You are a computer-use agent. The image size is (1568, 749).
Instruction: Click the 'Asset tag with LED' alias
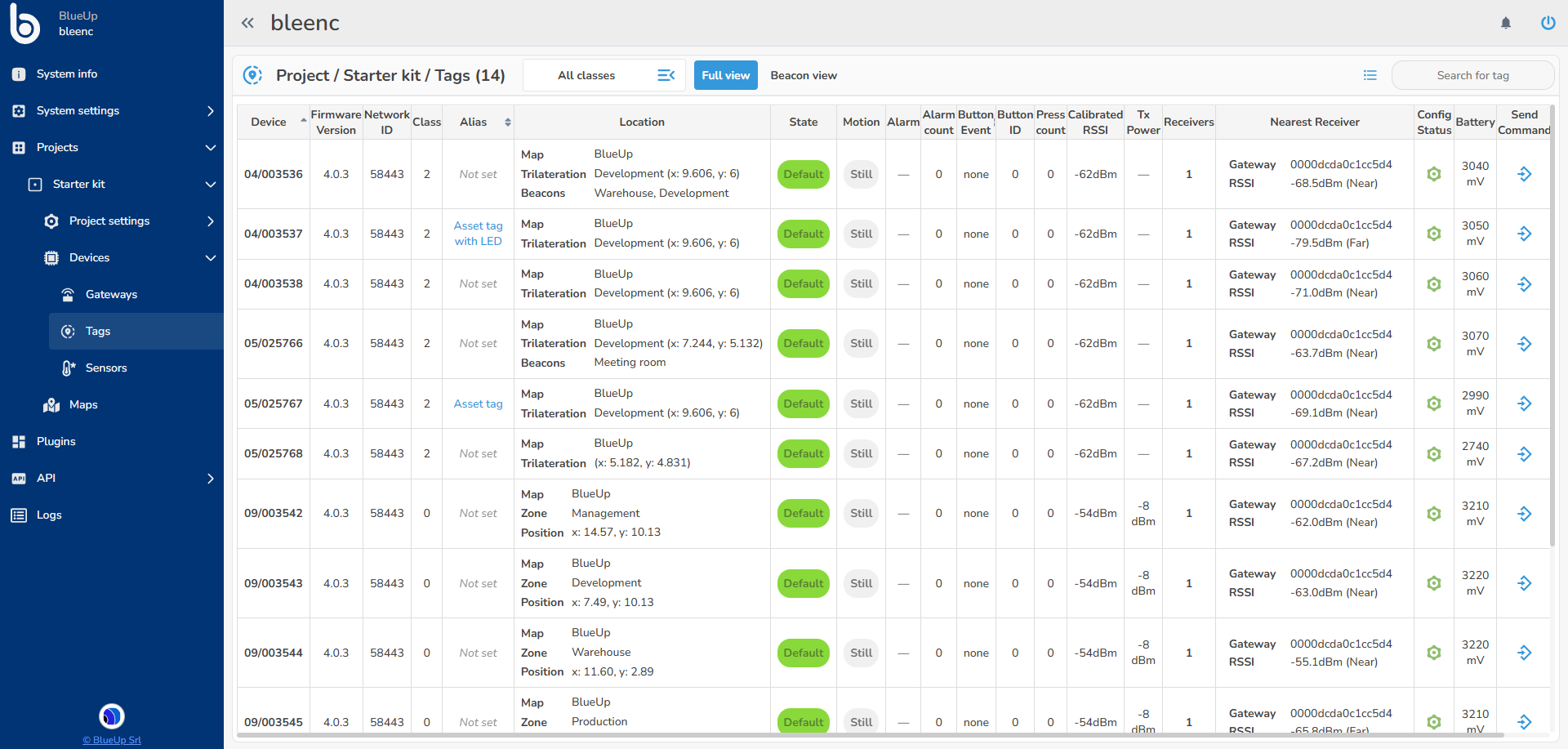click(x=478, y=234)
